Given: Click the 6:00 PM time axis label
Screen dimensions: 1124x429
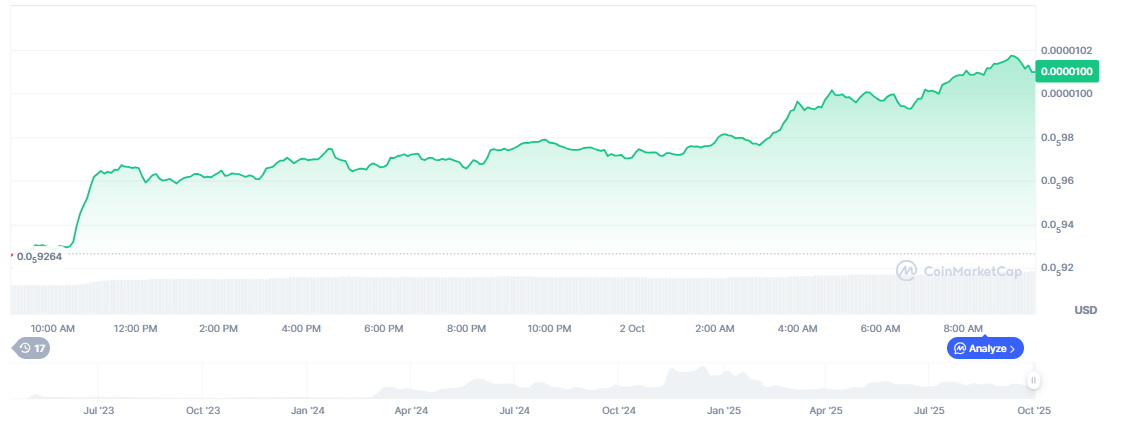Looking at the screenshot, I should point(384,329).
